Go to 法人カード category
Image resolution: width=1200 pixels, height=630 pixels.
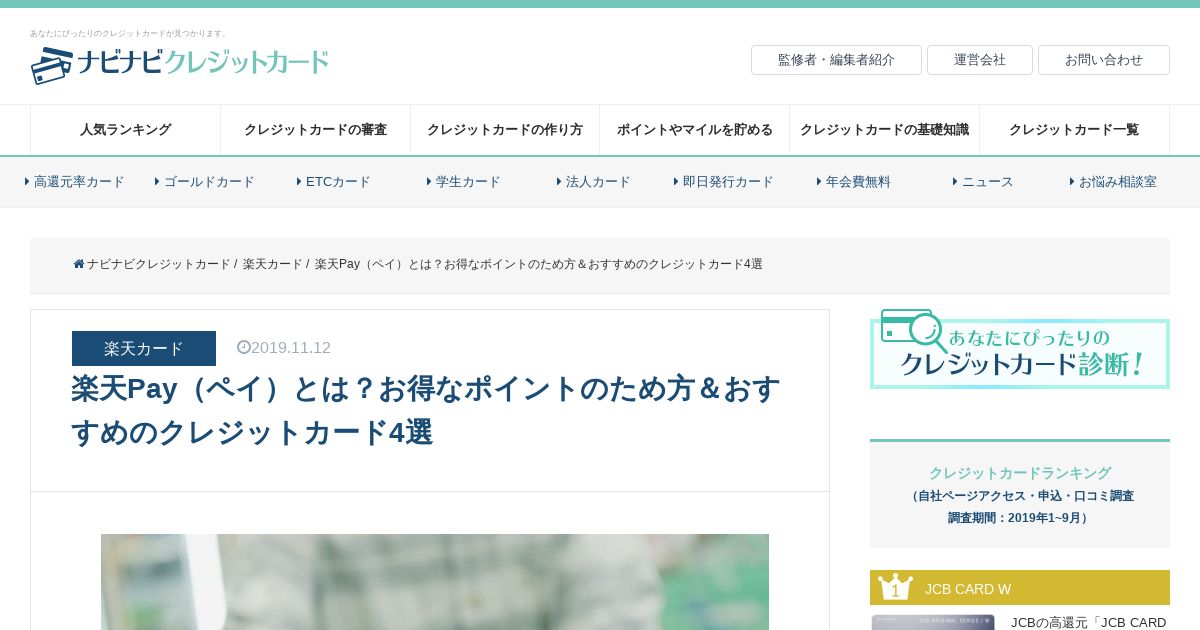coord(594,182)
